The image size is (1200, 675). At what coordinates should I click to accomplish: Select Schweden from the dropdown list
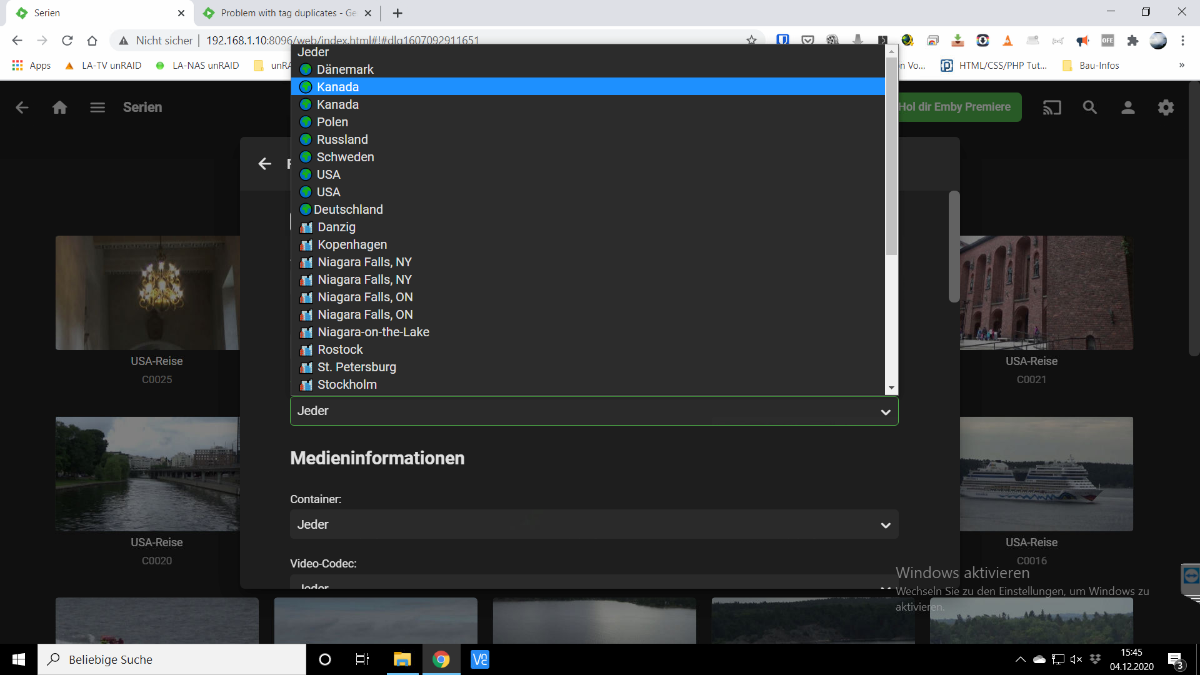pyautogui.click(x=588, y=157)
